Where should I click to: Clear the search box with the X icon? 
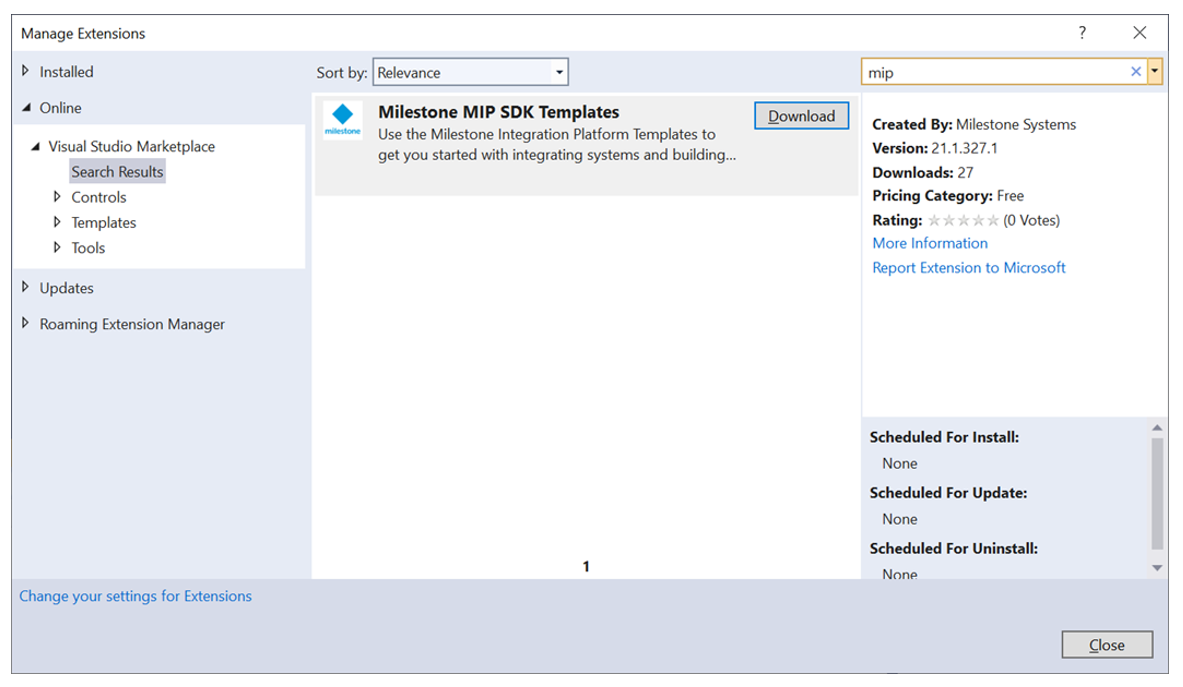(x=1135, y=72)
